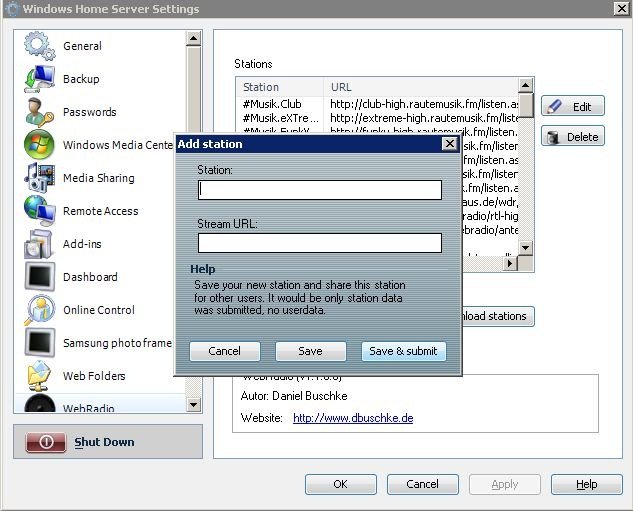Focus the Station name input field
Screen dimensions: 633x511
click(320, 190)
